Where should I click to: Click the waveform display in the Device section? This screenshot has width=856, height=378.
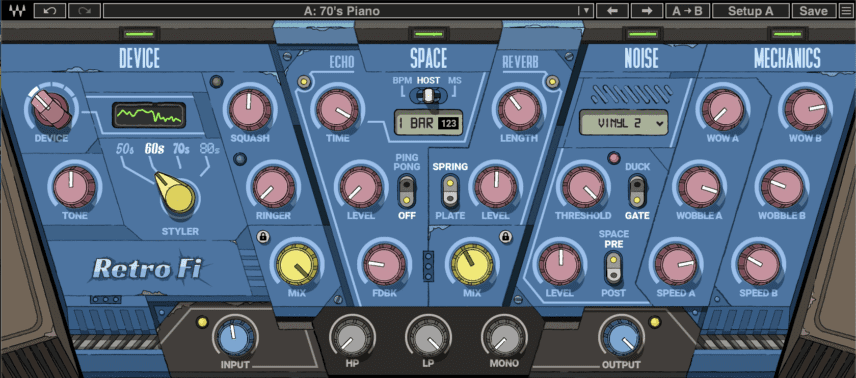[x=149, y=115]
